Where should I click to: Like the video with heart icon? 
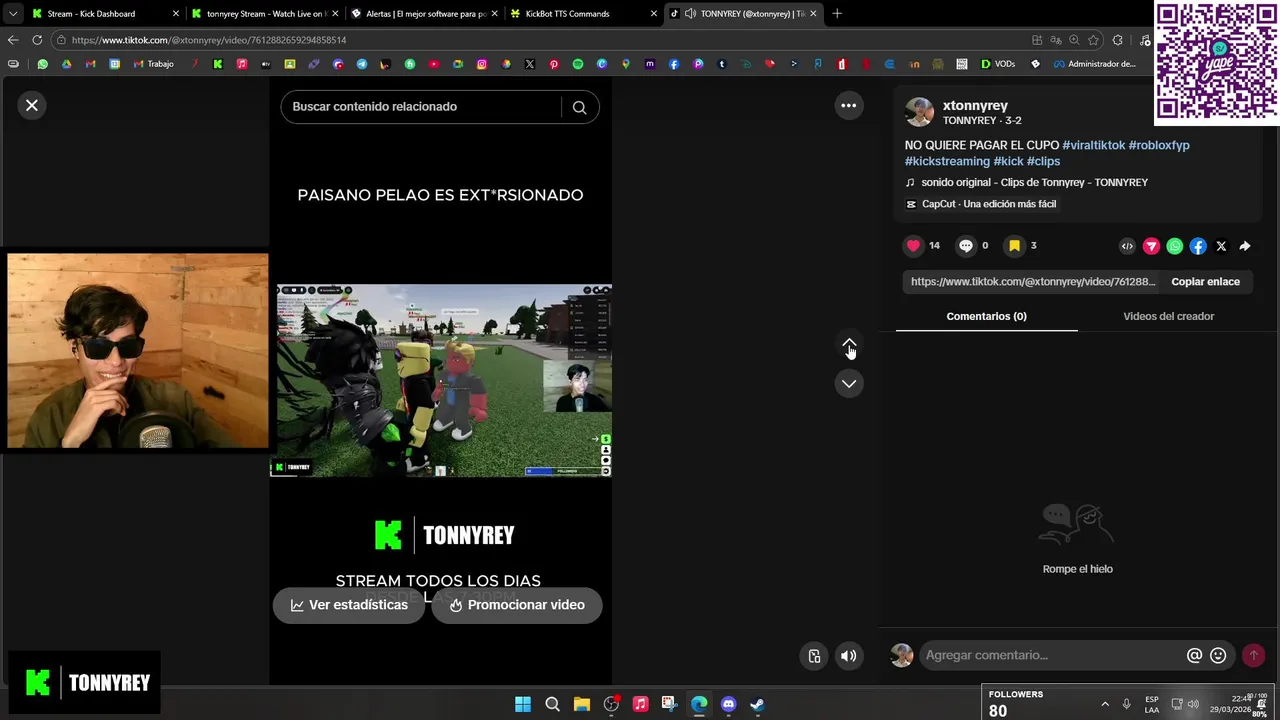(x=913, y=246)
